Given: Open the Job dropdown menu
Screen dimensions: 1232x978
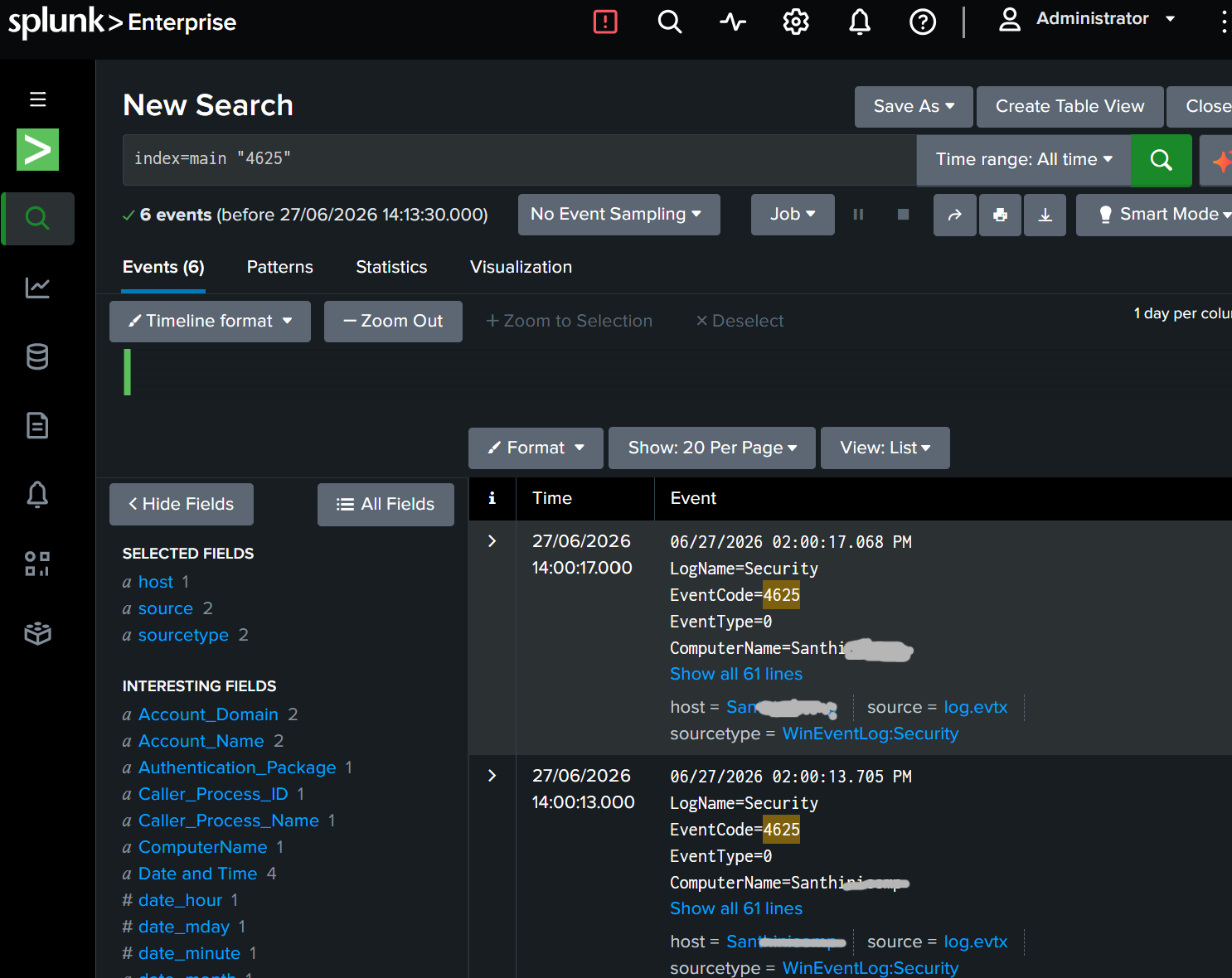Looking at the screenshot, I should [x=793, y=215].
